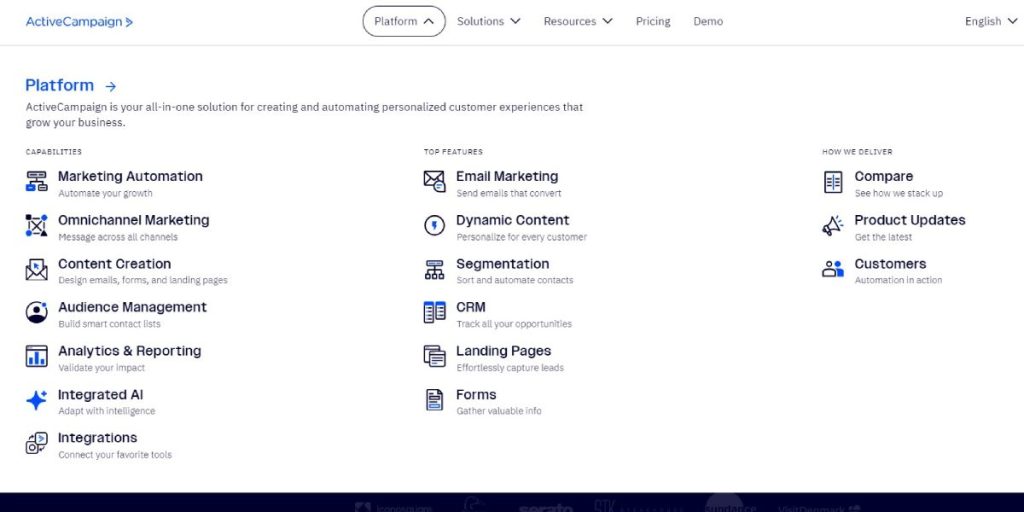Click 'Send emails that convert' text
This screenshot has height=512, width=1024.
tap(509, 193)
